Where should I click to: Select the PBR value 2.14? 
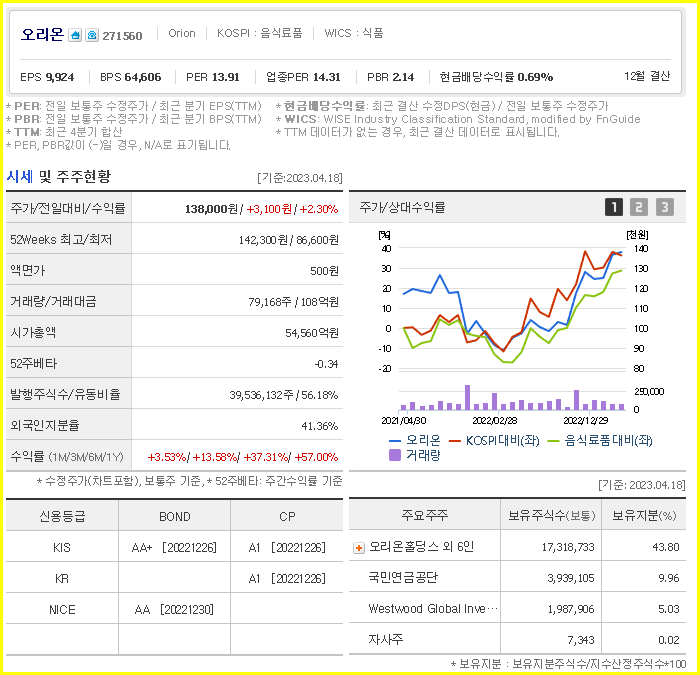click(403, 77)
